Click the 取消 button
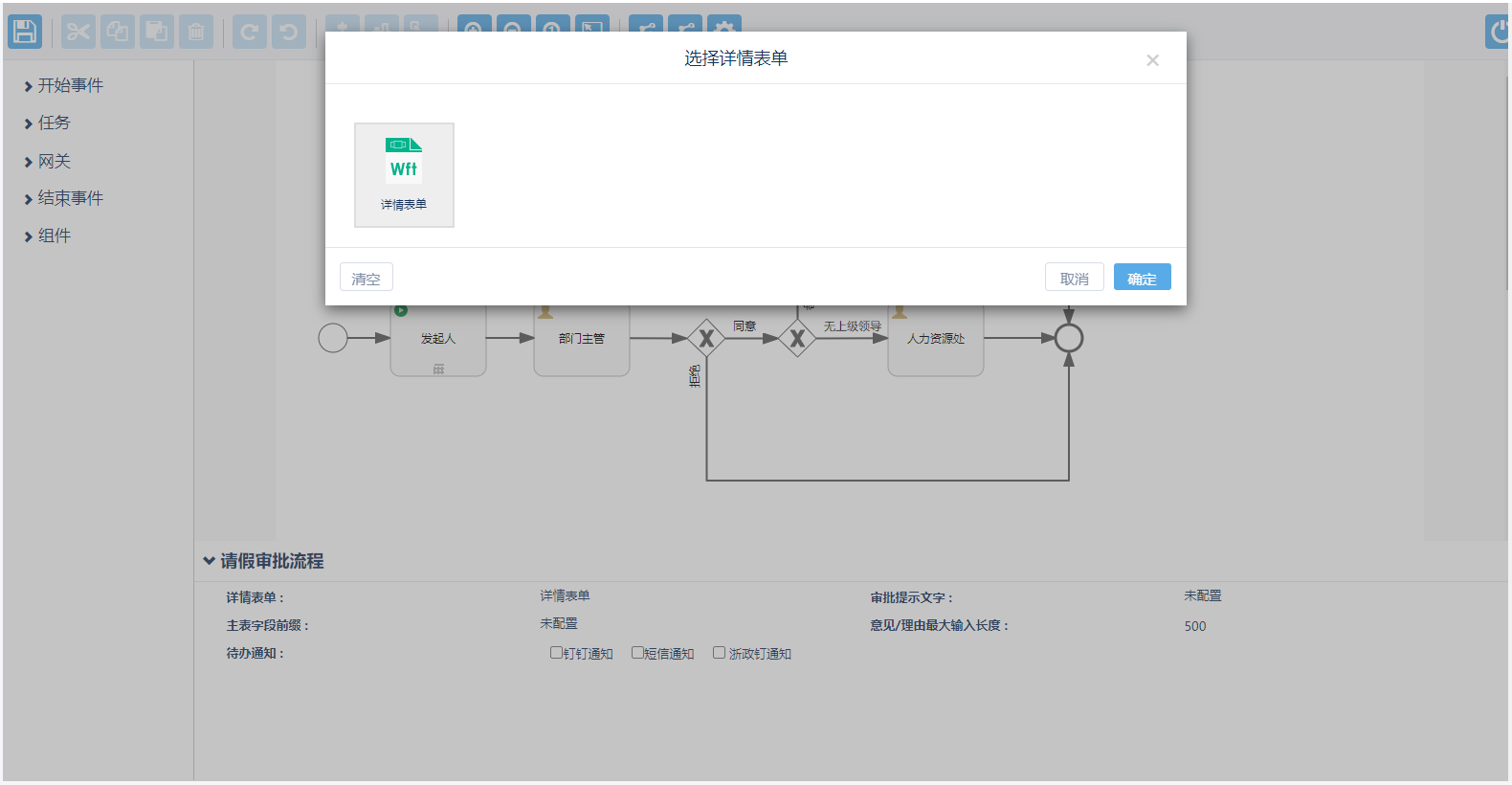Image resolution: width=1512 pixels, height=785 pixels. pos(1074,278)
